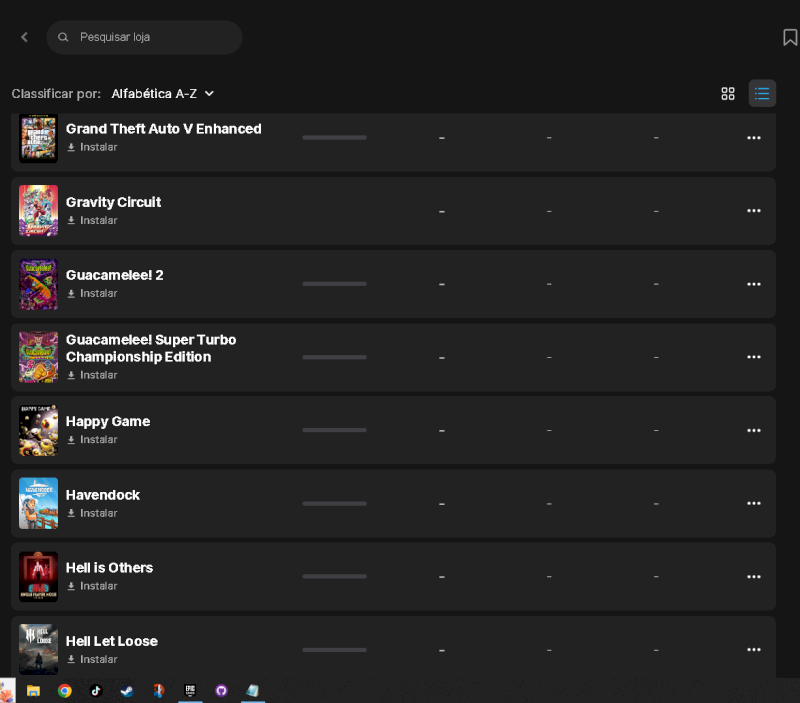Image resolution: width=800 pixels, height=703 pixels.
Task: Switch to grid view layout
Action: point(728,93)
